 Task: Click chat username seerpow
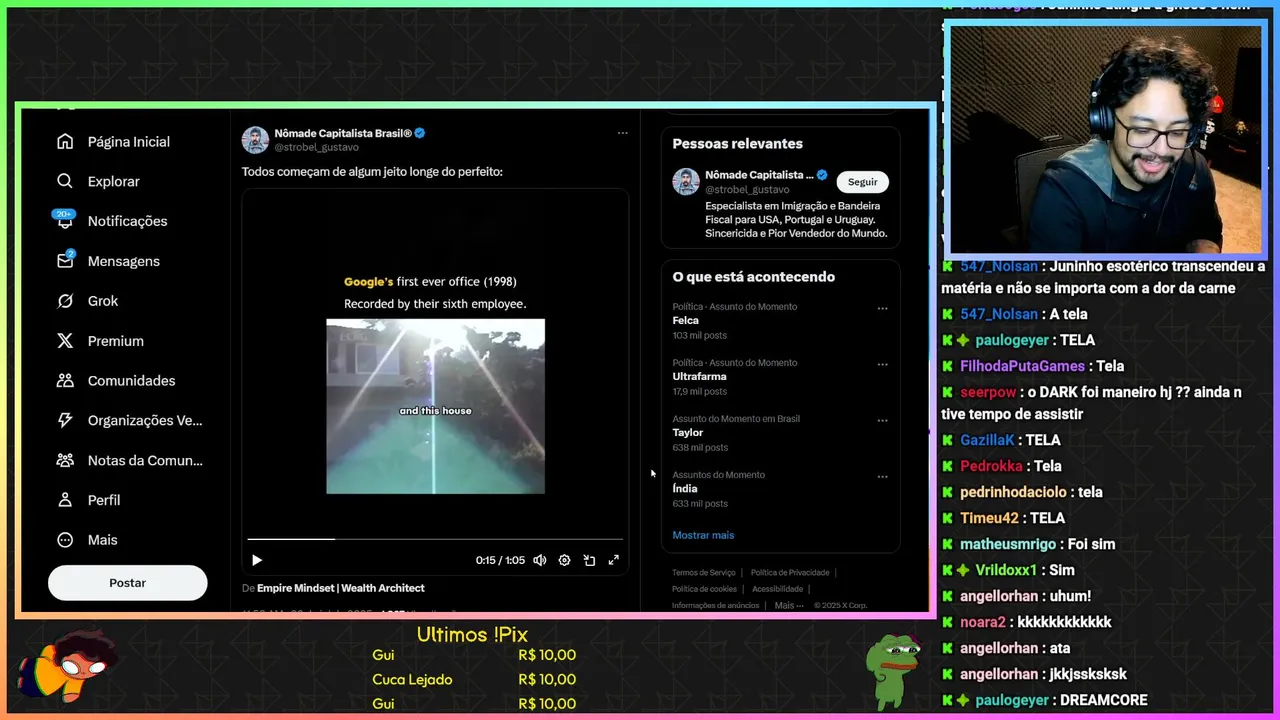[988, 392]
